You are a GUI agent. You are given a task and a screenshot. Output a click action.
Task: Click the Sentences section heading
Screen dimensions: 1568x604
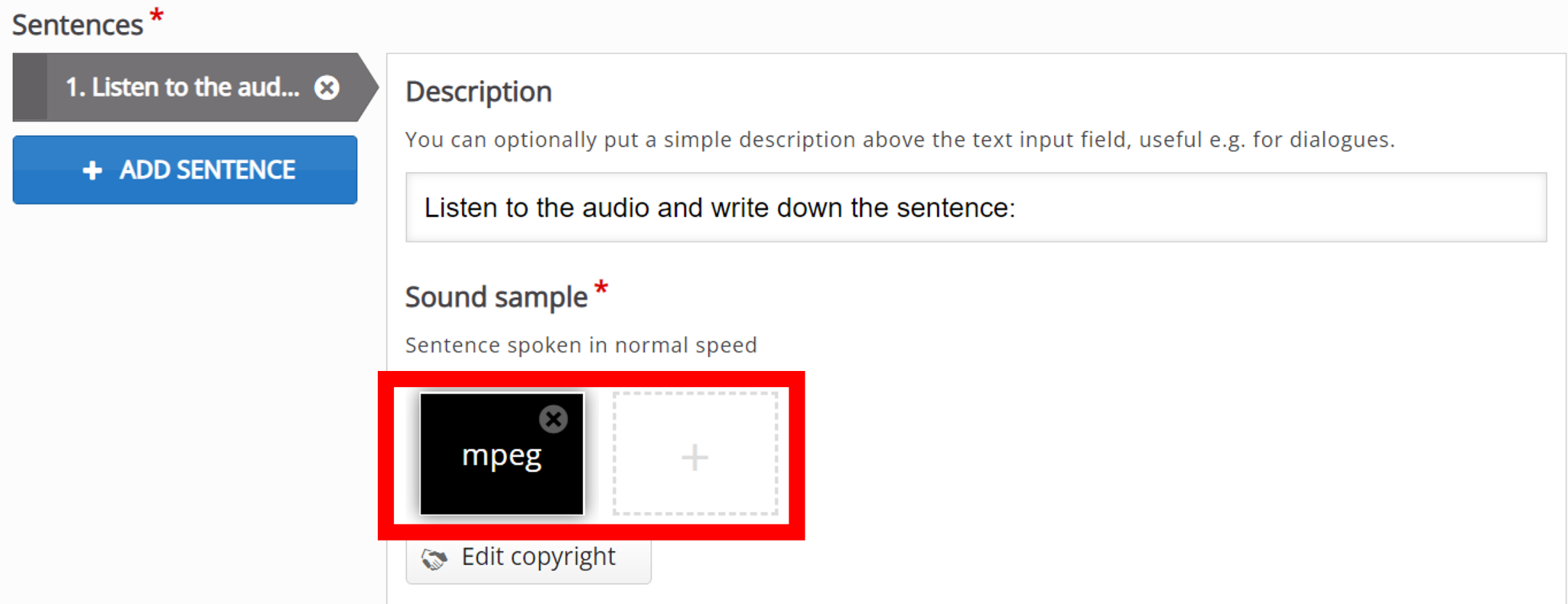coord(78,25)
